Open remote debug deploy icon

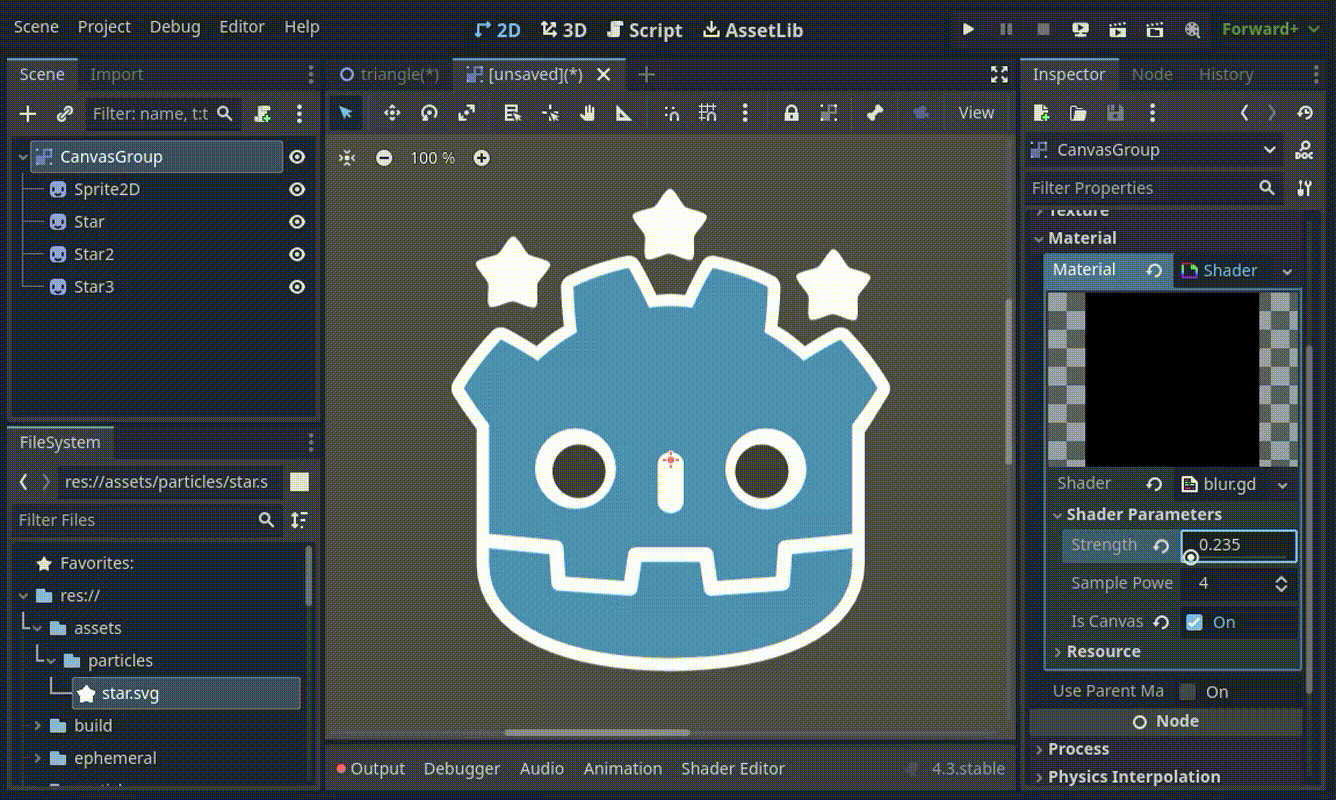tap(1080, 30)
